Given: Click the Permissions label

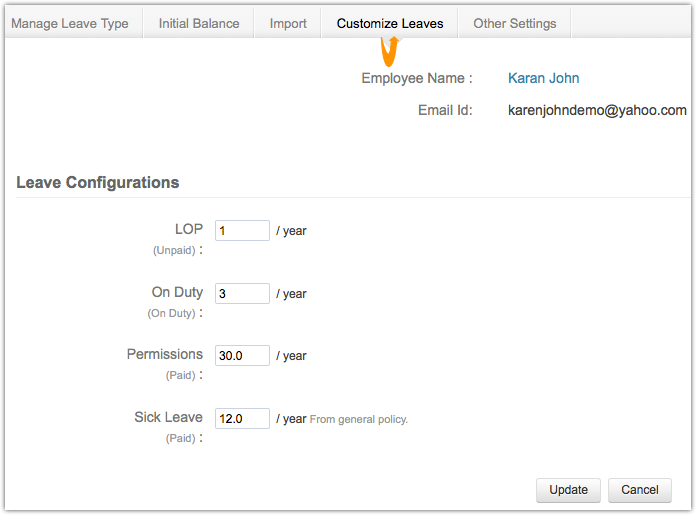Looking at the screenshot, I should click(164, 354).
